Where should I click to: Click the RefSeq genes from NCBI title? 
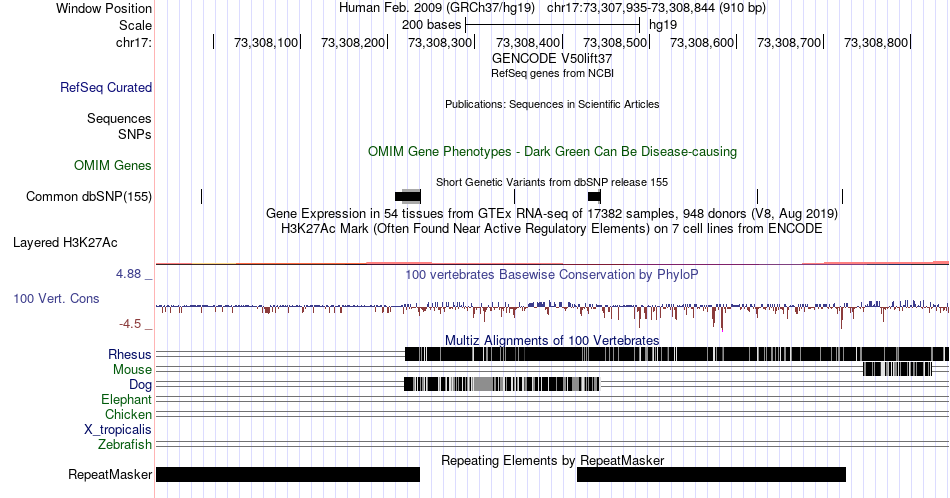(552, 73)
